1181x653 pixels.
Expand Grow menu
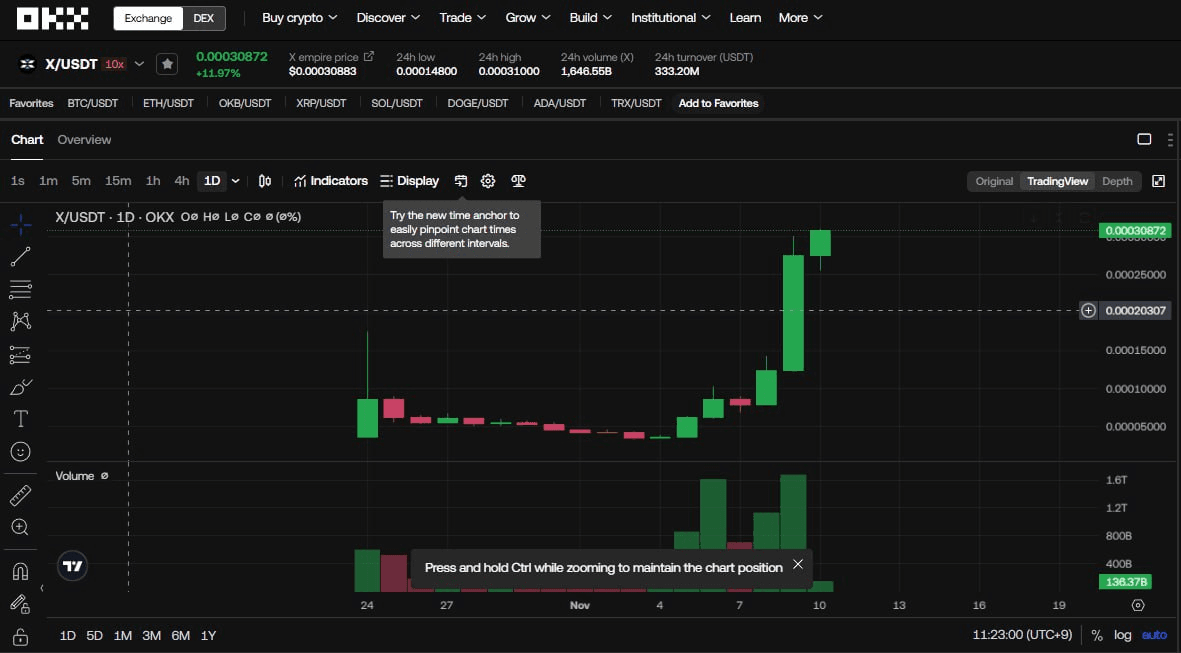tap(528, 17)
